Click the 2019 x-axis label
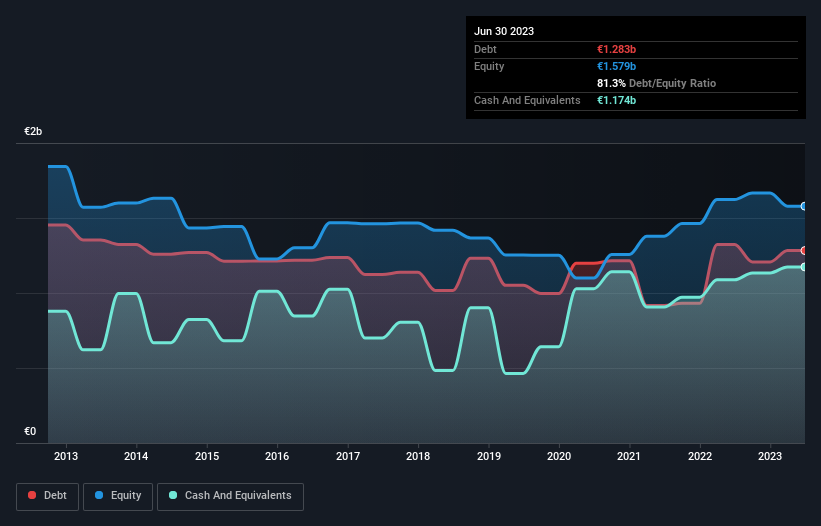The image size is (821, 526). click(x=489, y=456)
